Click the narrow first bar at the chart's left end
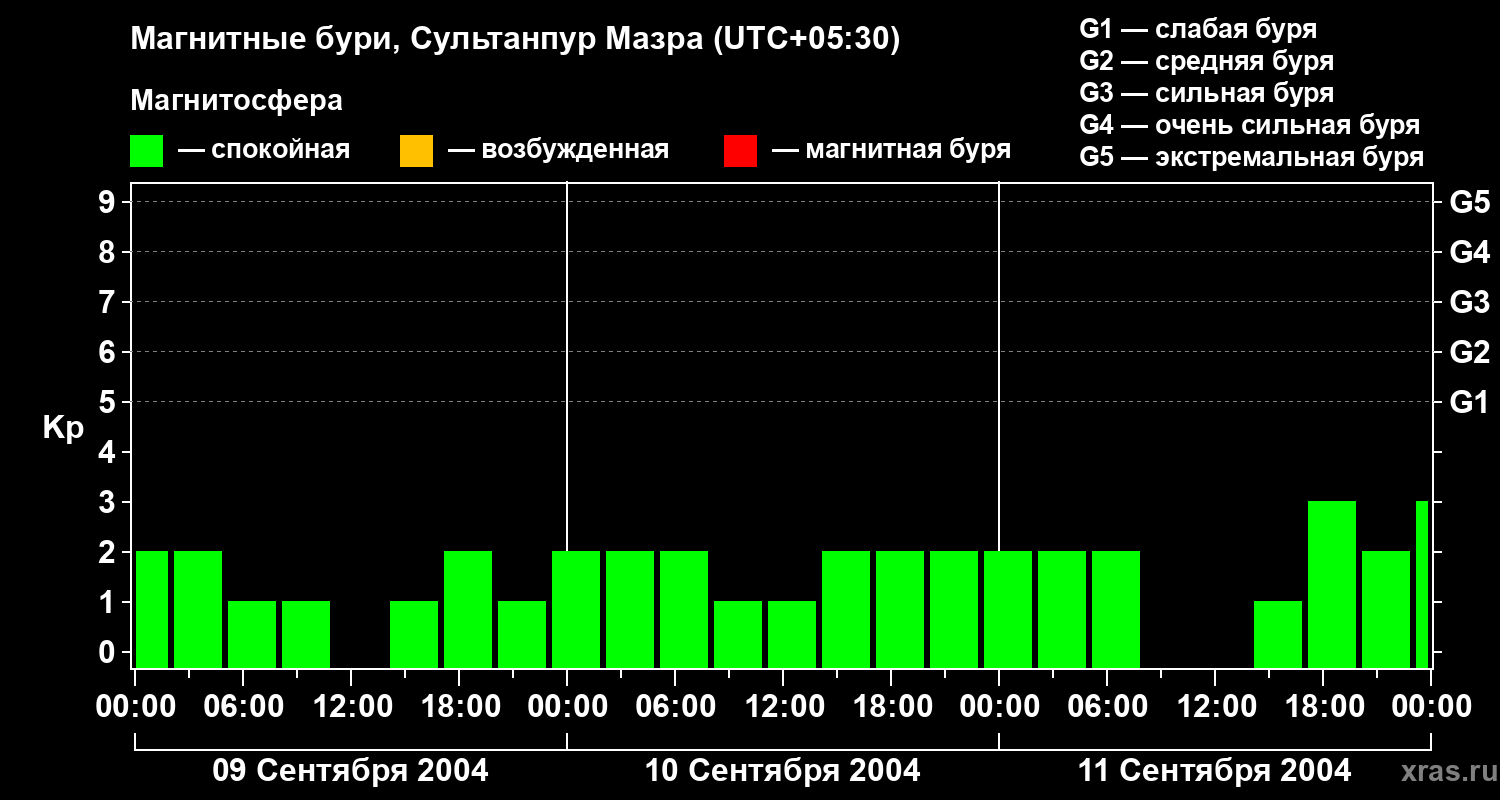Image resolution: width=1500 pixels, height=800 pixels. pyautogui.click(x=152, y=610)
